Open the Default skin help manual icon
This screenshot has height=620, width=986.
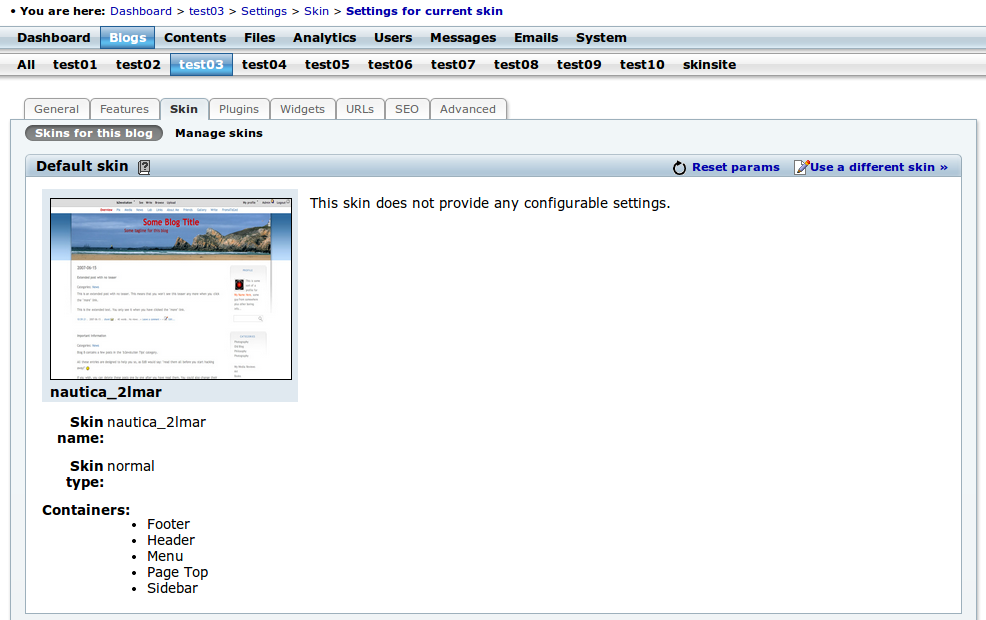pyautogui.click(x=144, y=167)
